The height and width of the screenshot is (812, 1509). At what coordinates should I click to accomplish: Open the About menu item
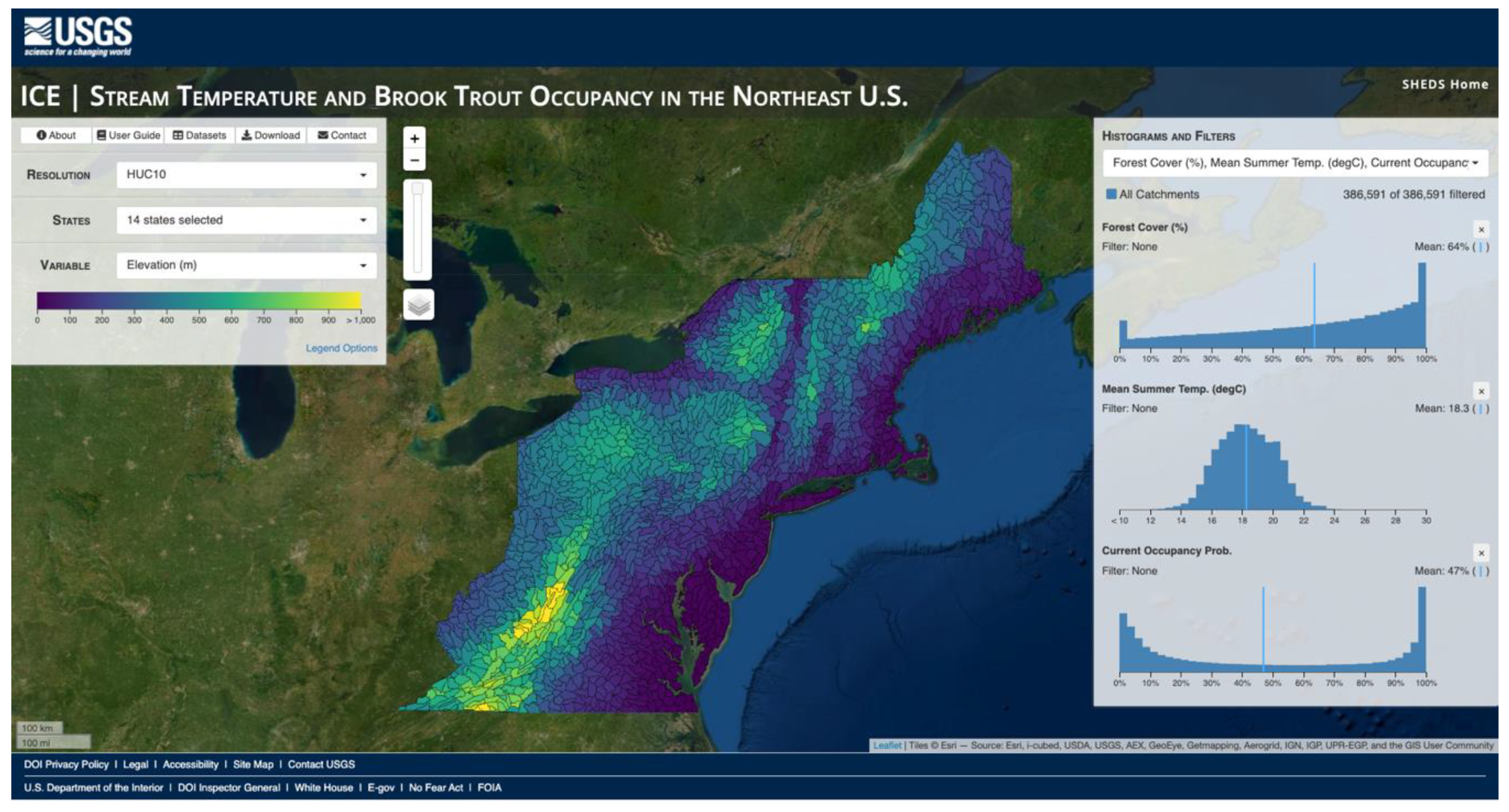click(x=56, y=135)
